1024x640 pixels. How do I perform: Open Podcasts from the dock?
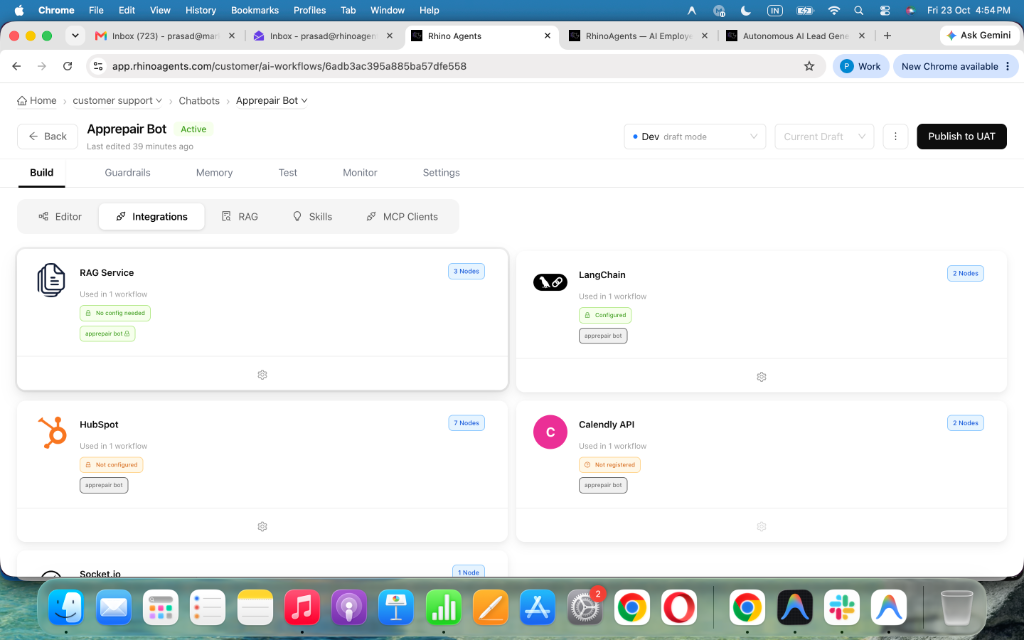(x=349, y=607)
